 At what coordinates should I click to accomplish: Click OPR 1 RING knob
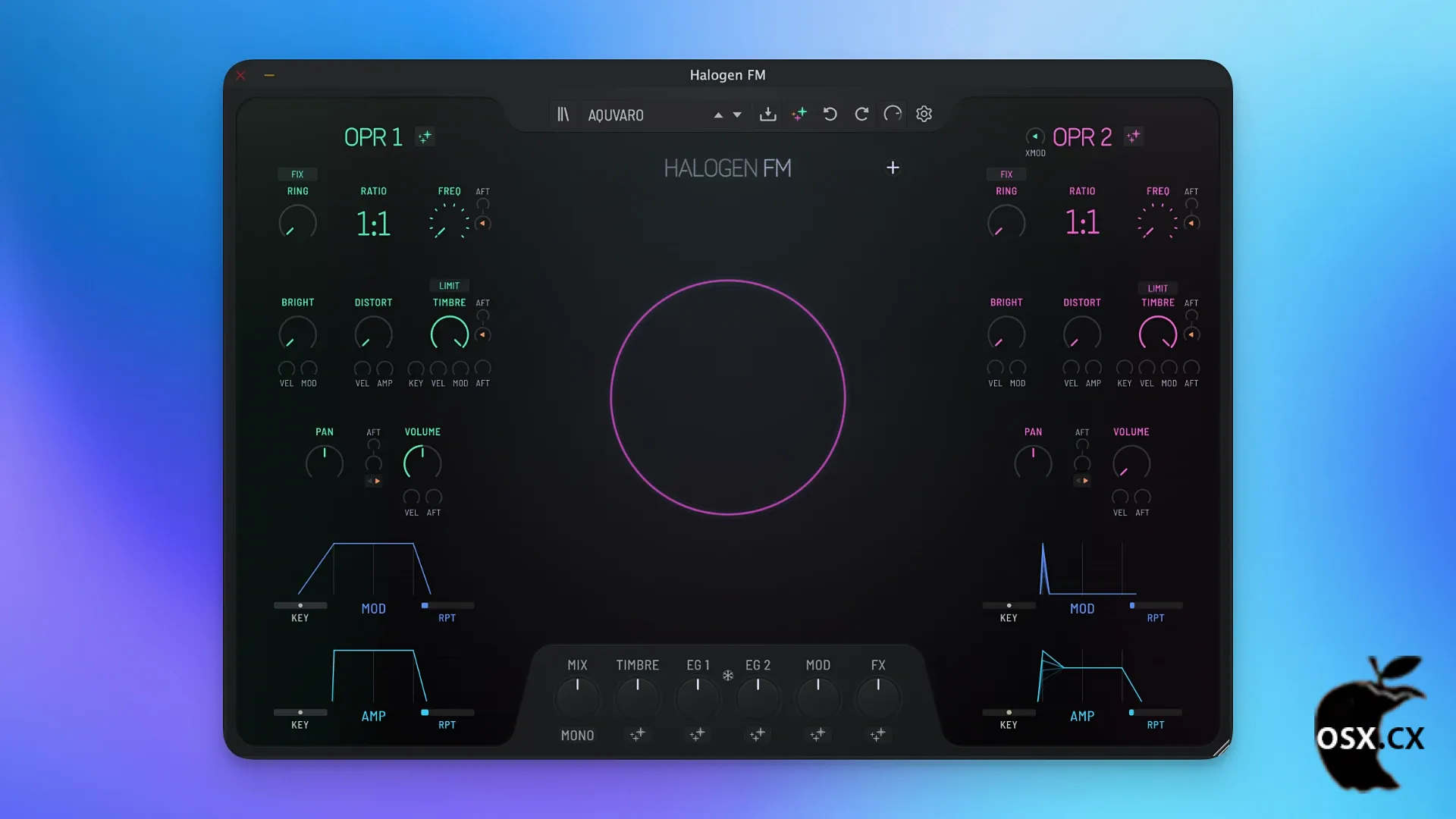297,223
